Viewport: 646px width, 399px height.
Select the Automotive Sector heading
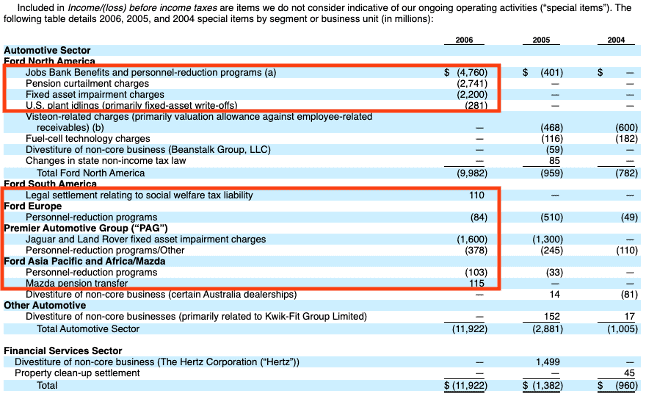47,50
